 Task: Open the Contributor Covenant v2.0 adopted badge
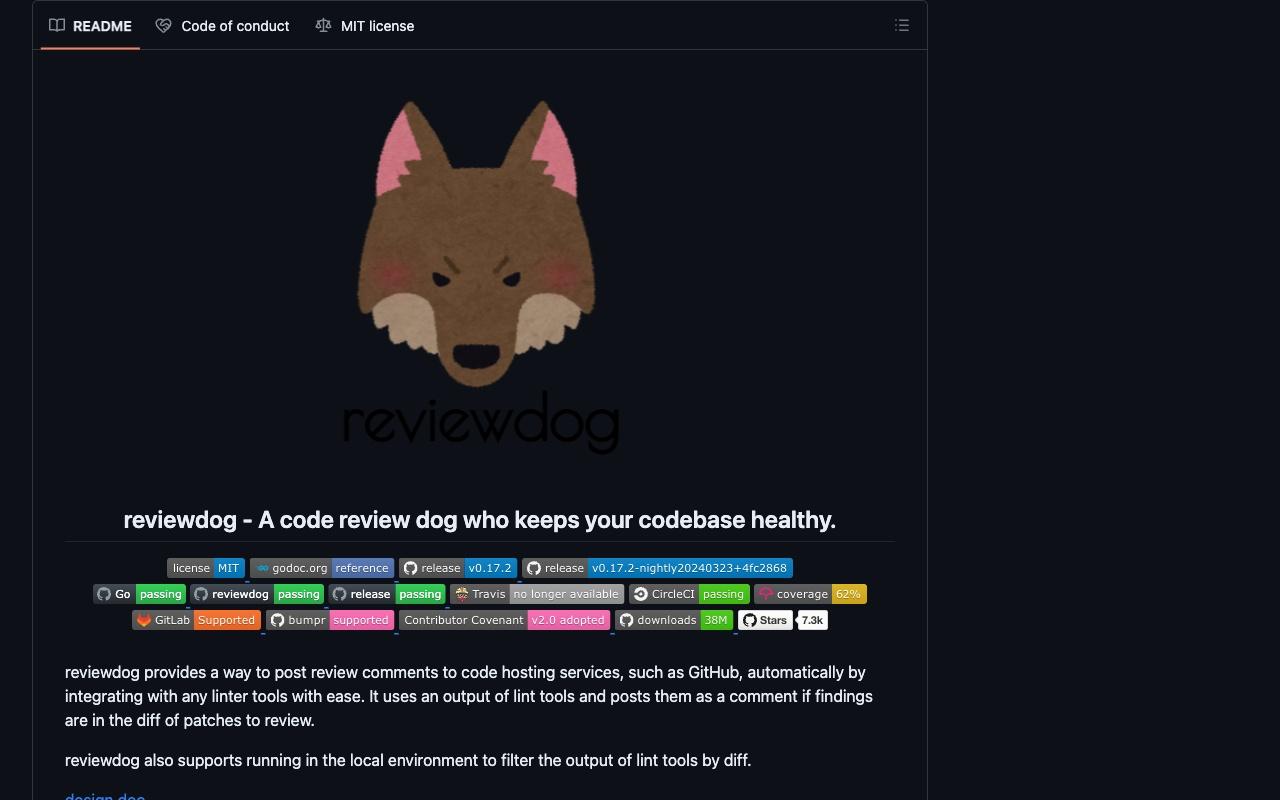coord(504,620)
